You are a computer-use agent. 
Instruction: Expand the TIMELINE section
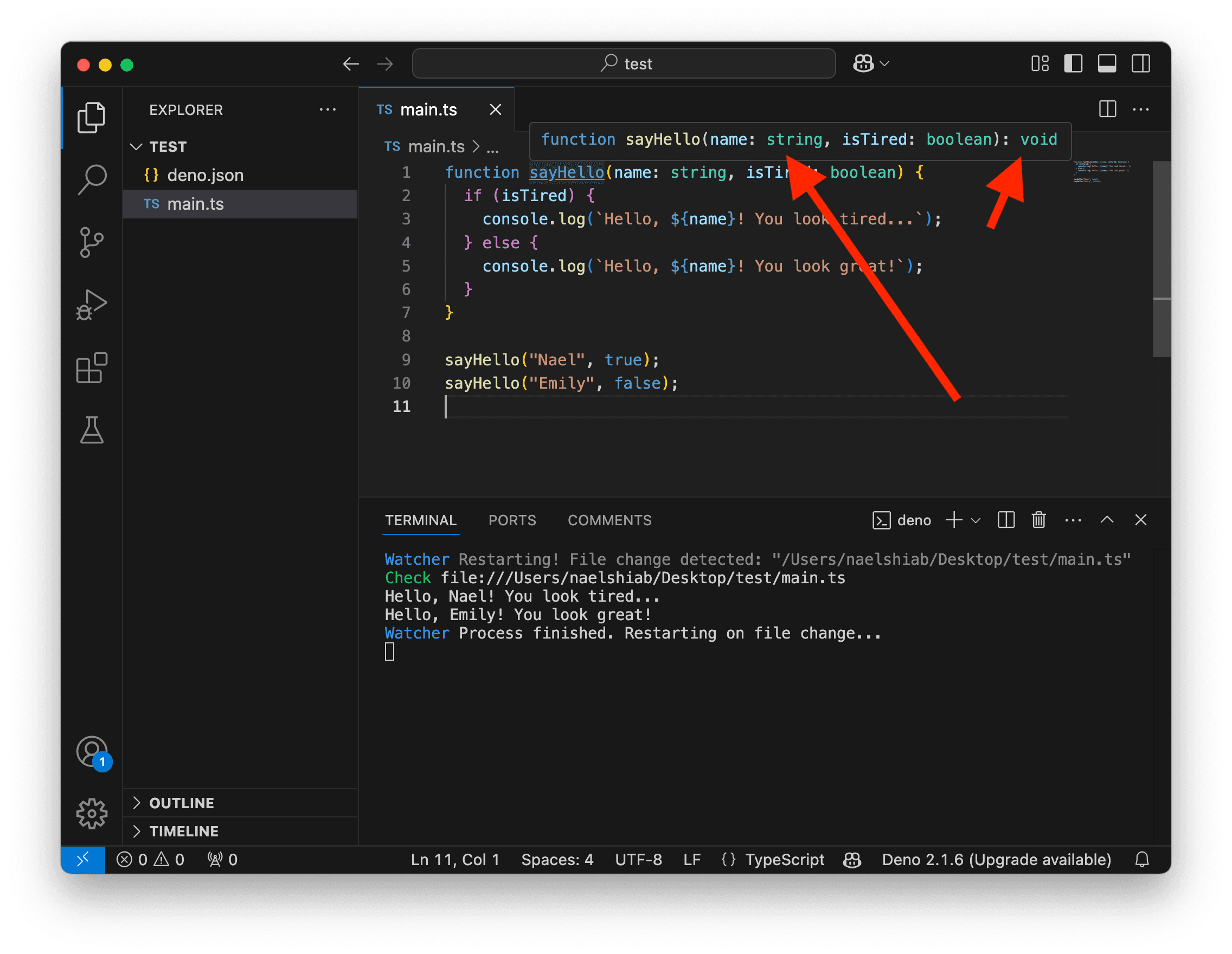[x=240, y=830]
